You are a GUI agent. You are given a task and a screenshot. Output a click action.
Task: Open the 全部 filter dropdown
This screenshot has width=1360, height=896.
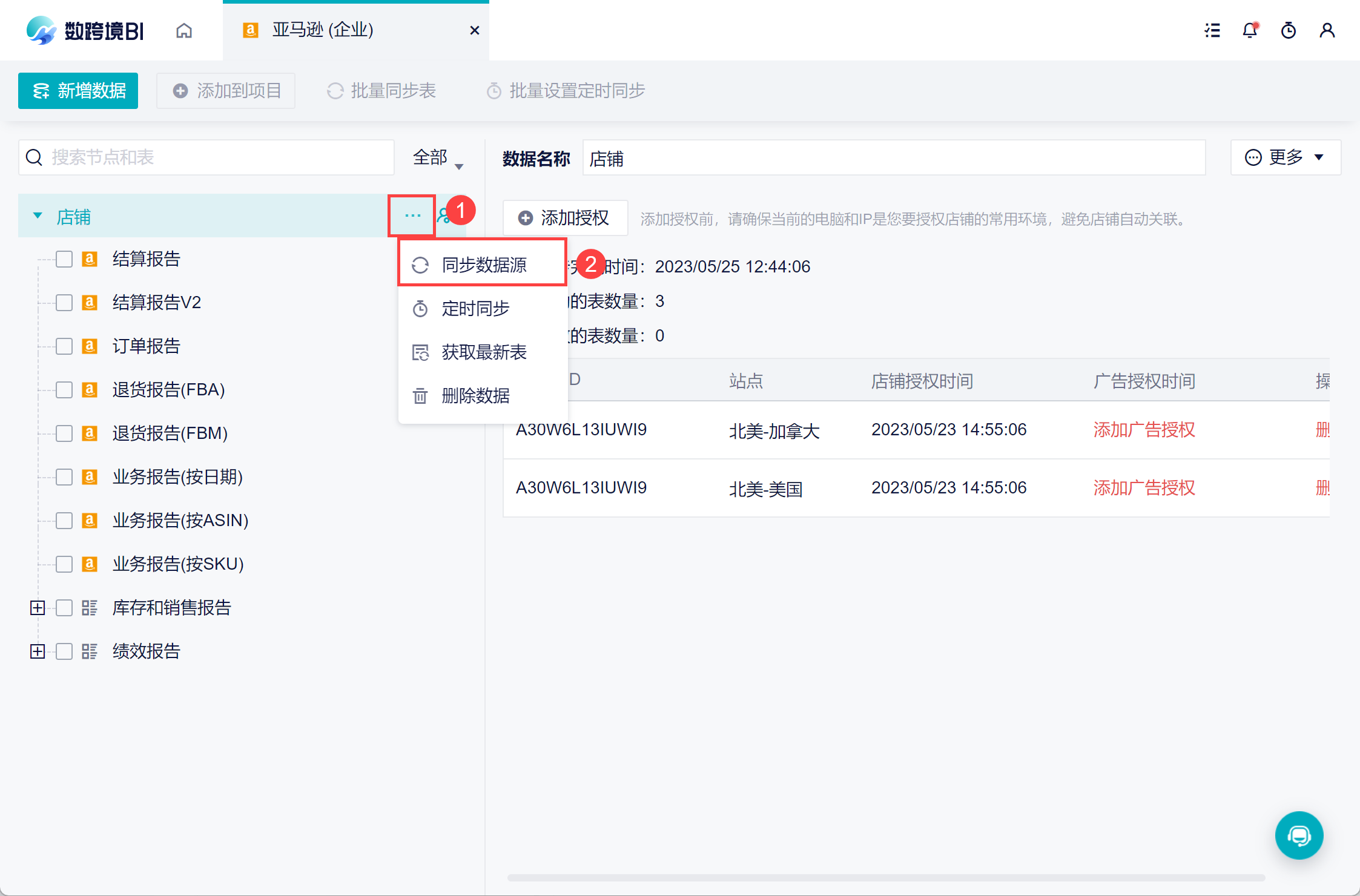point(437,158)
